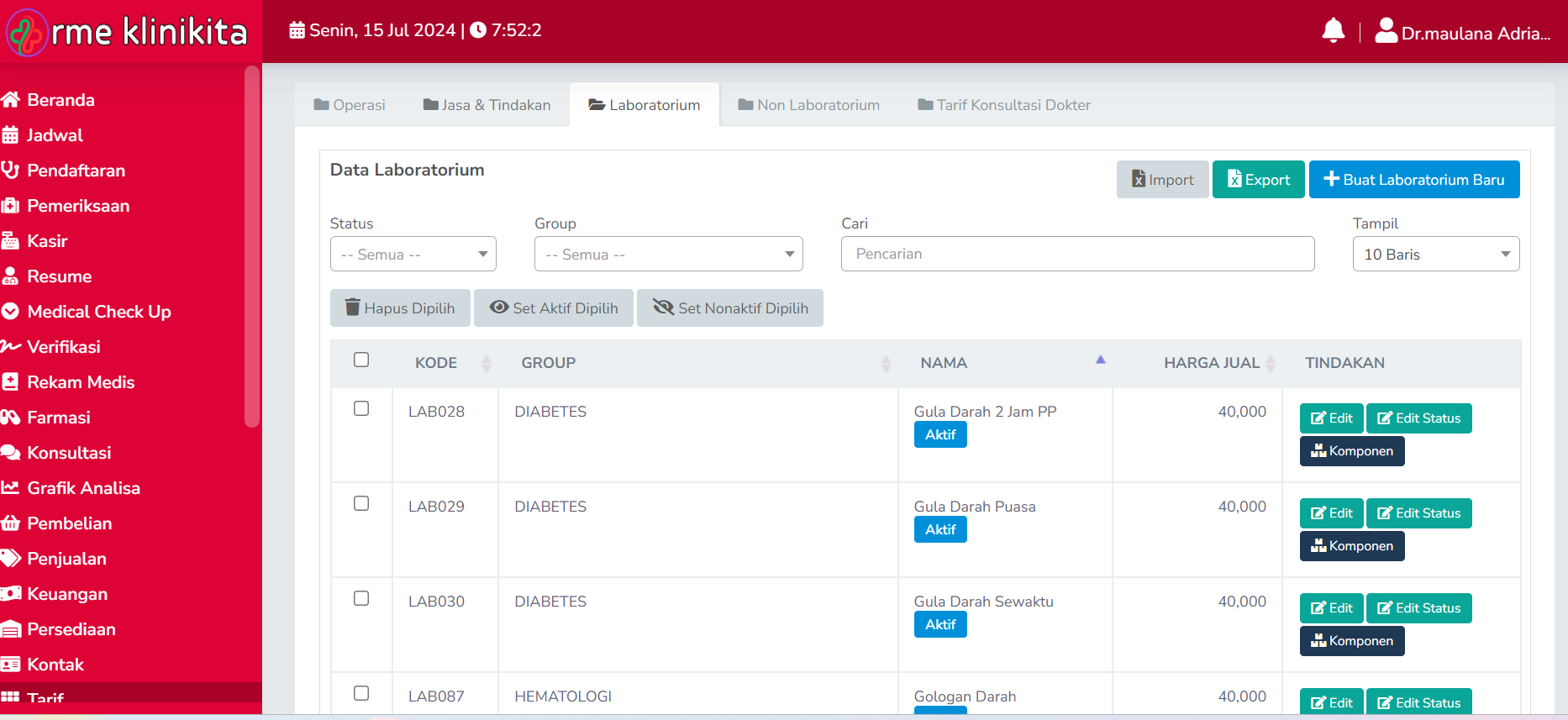
Task: Select the LAB030 row checkbox
Action: coord(361,598)
